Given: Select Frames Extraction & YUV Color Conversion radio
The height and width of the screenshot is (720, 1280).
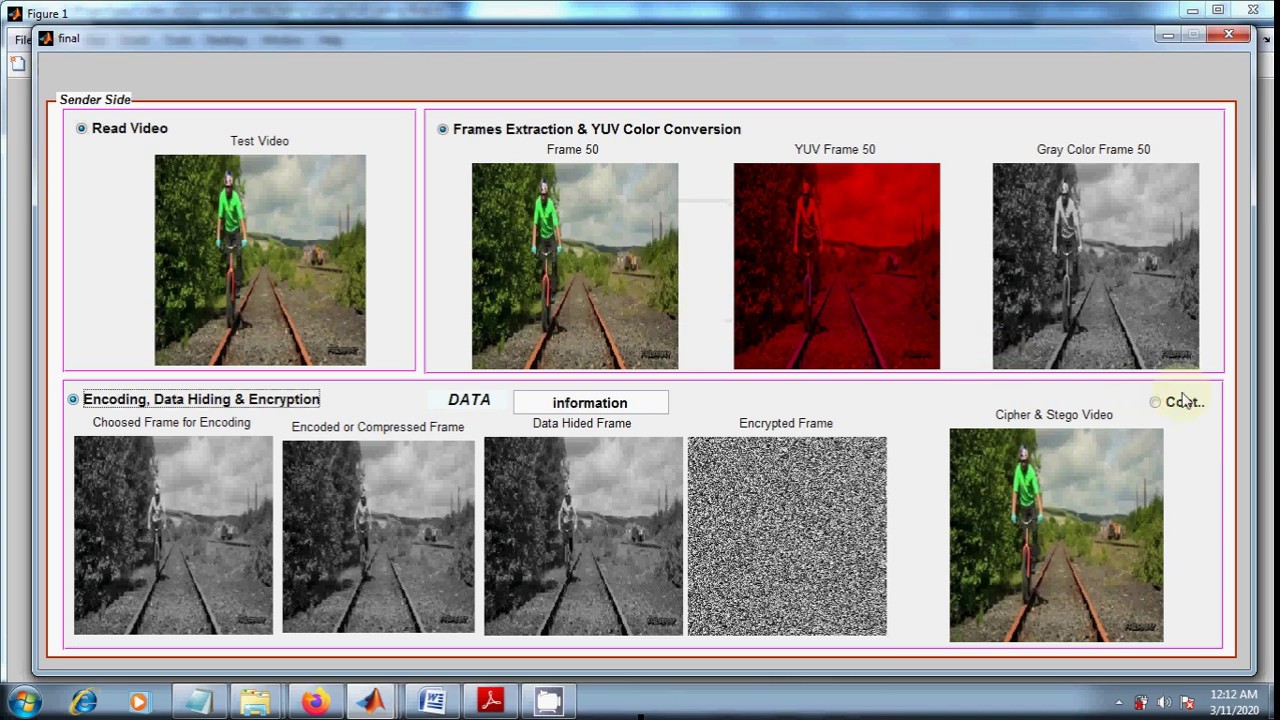Looking at the screenshot, I should pos(442,129).
